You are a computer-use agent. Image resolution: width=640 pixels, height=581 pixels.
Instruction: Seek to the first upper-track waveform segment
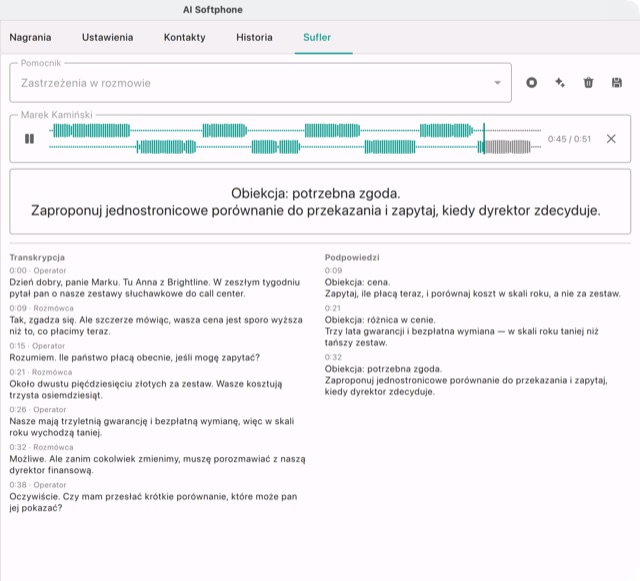pyautogui.click(x=91, y=131)
